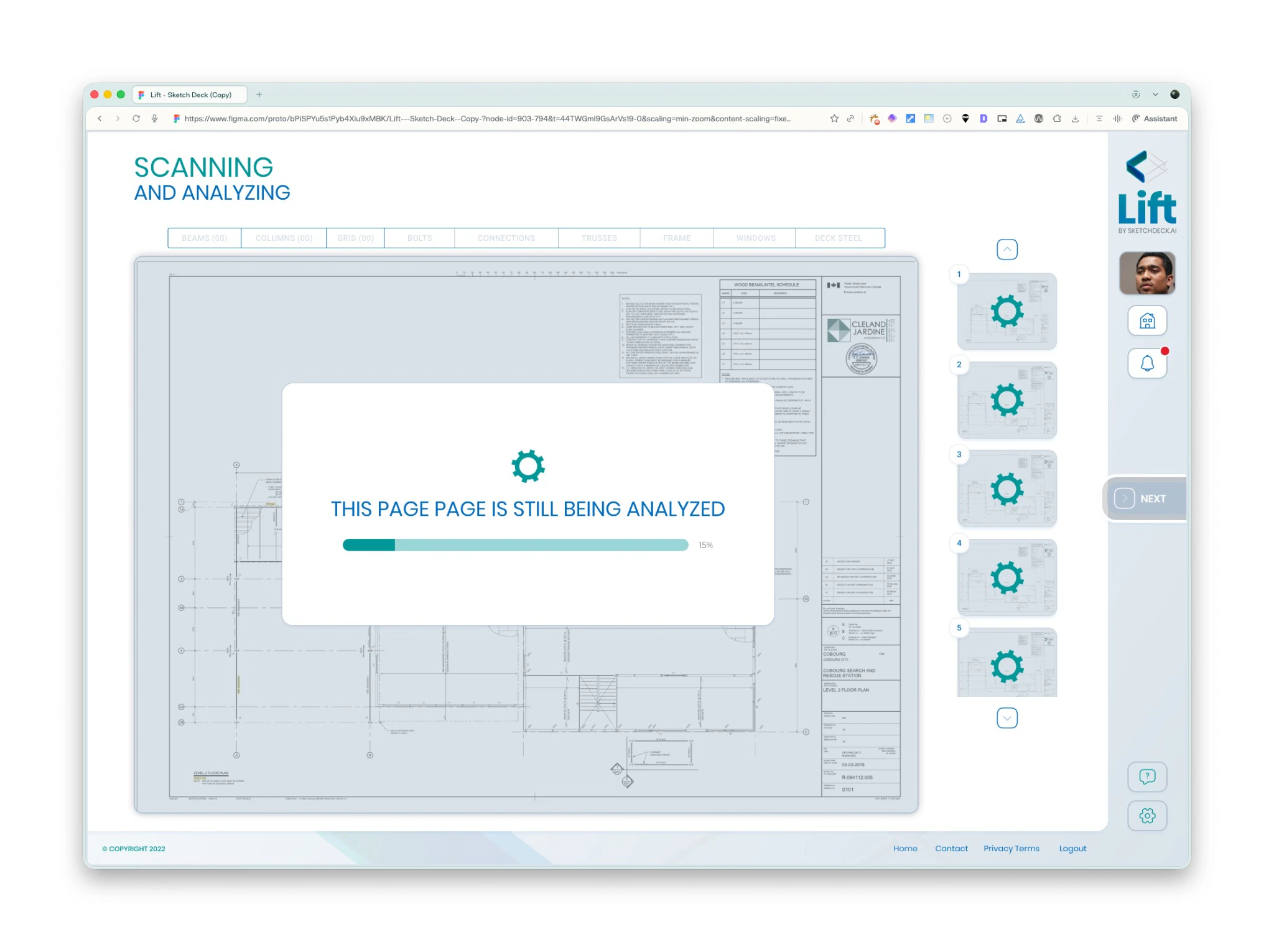Screen dimensions: 1274x952
Task: Select page thumbnail 1
Action: [1007, 311]
